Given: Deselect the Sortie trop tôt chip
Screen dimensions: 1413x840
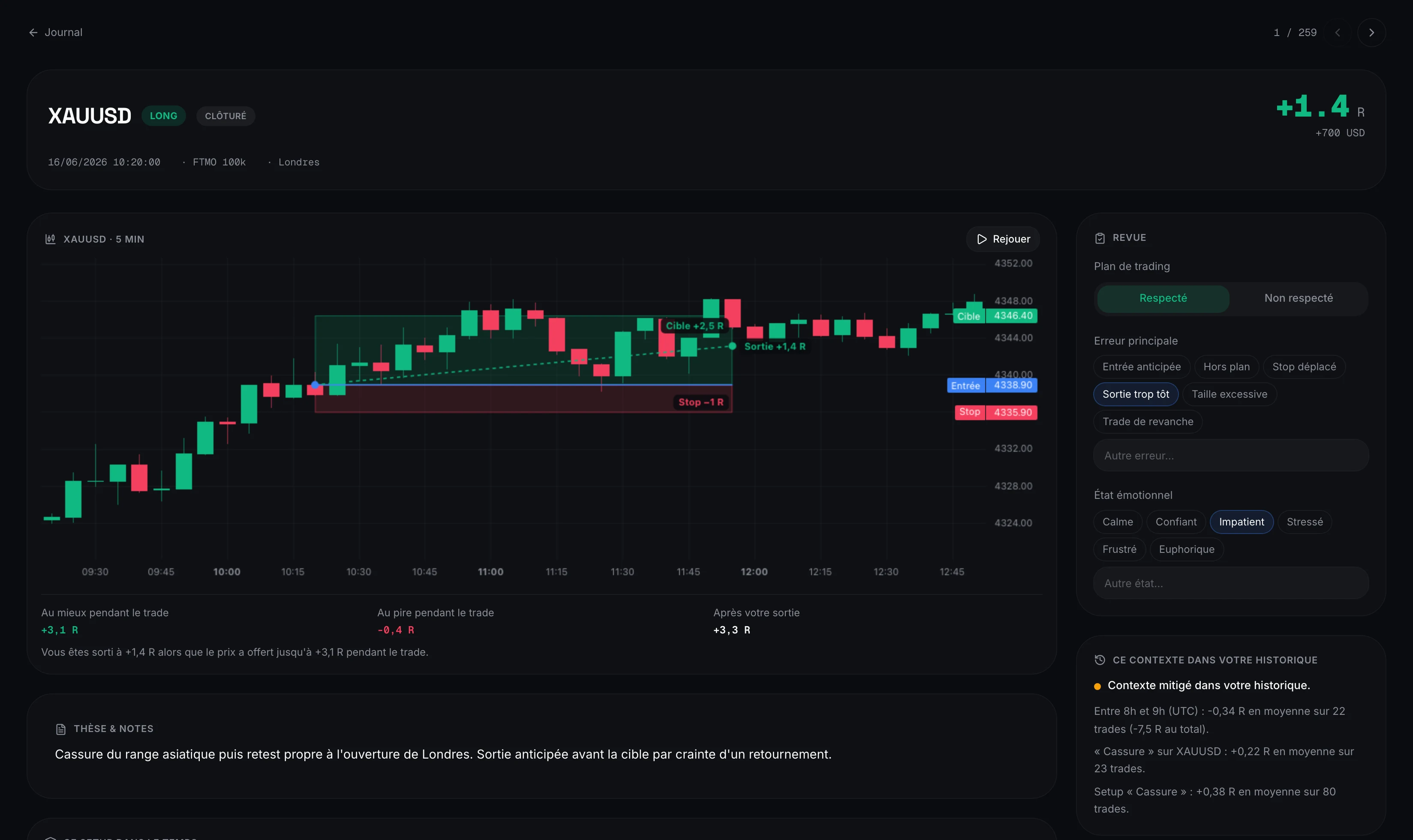Looking at the screenshot, I should pyautogui.click(x=1136, y=395).
